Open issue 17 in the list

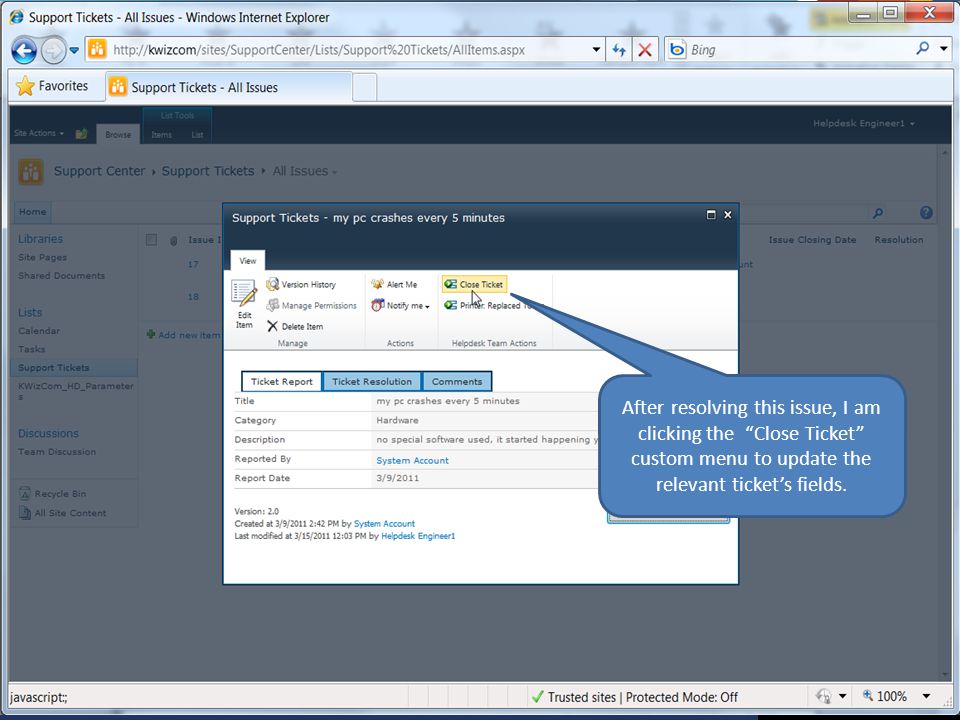193,264
